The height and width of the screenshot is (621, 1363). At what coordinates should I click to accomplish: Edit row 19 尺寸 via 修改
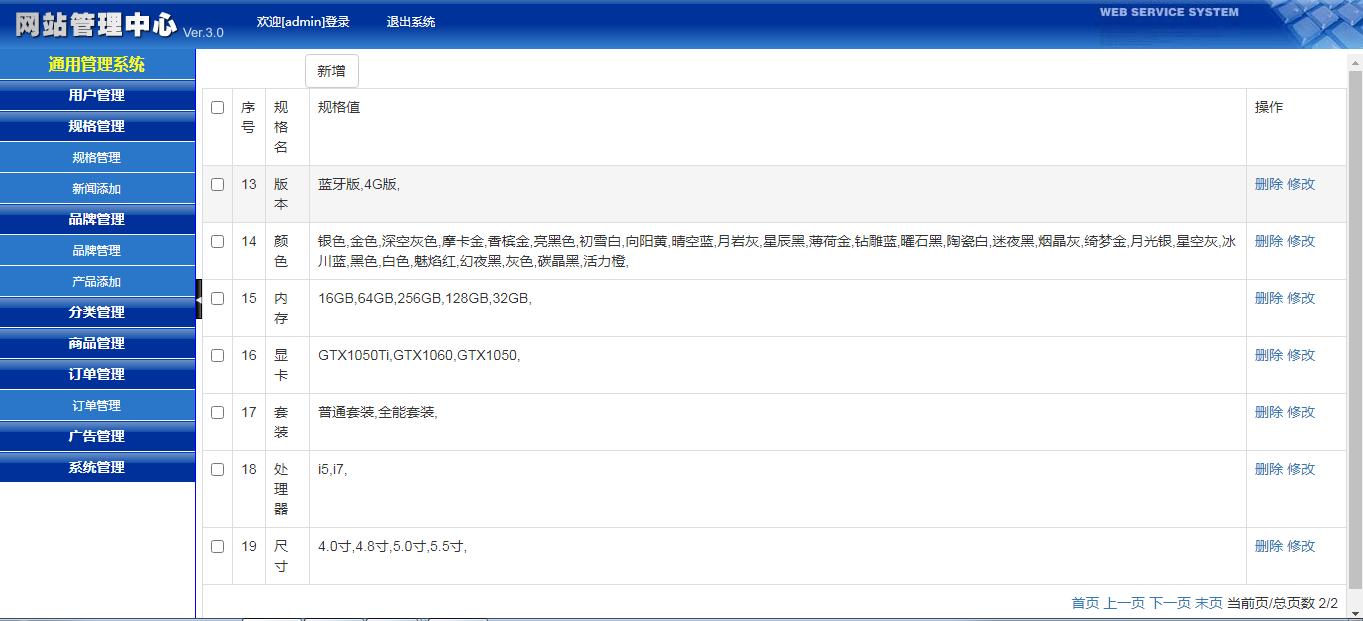[x=1301, y=546]
